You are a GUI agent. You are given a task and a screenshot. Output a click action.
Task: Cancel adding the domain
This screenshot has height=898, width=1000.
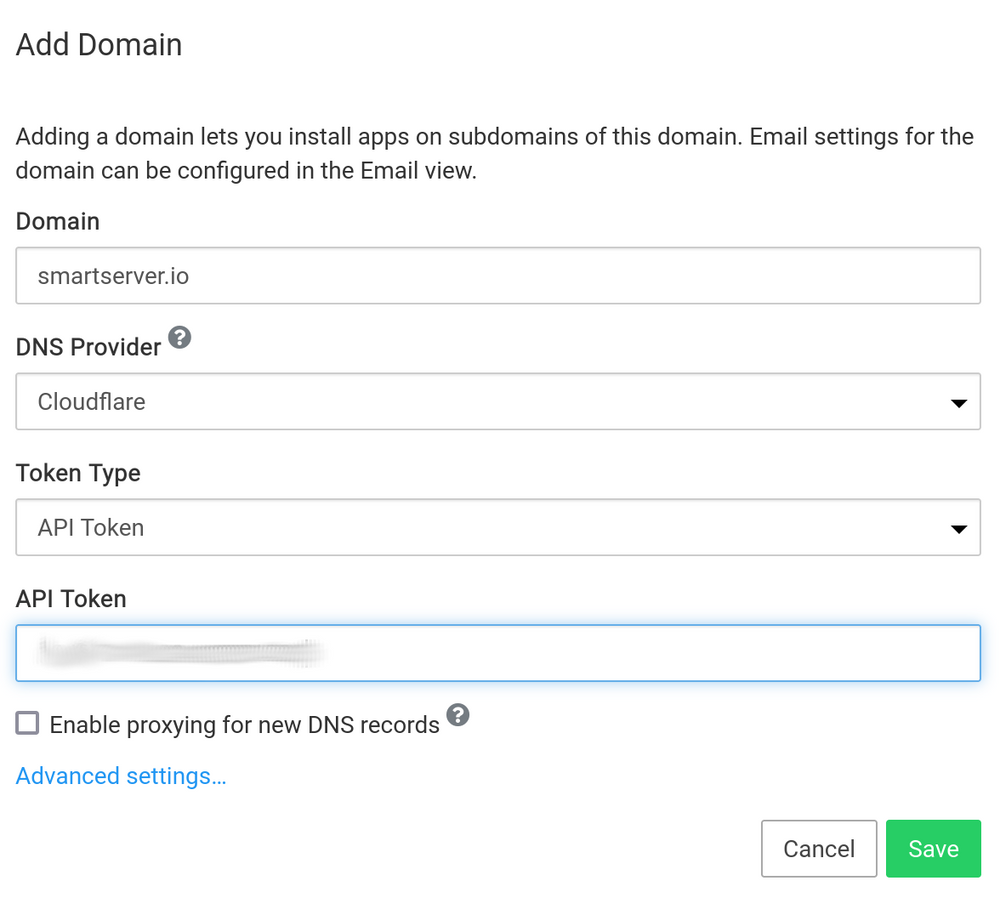coord(819,848)
